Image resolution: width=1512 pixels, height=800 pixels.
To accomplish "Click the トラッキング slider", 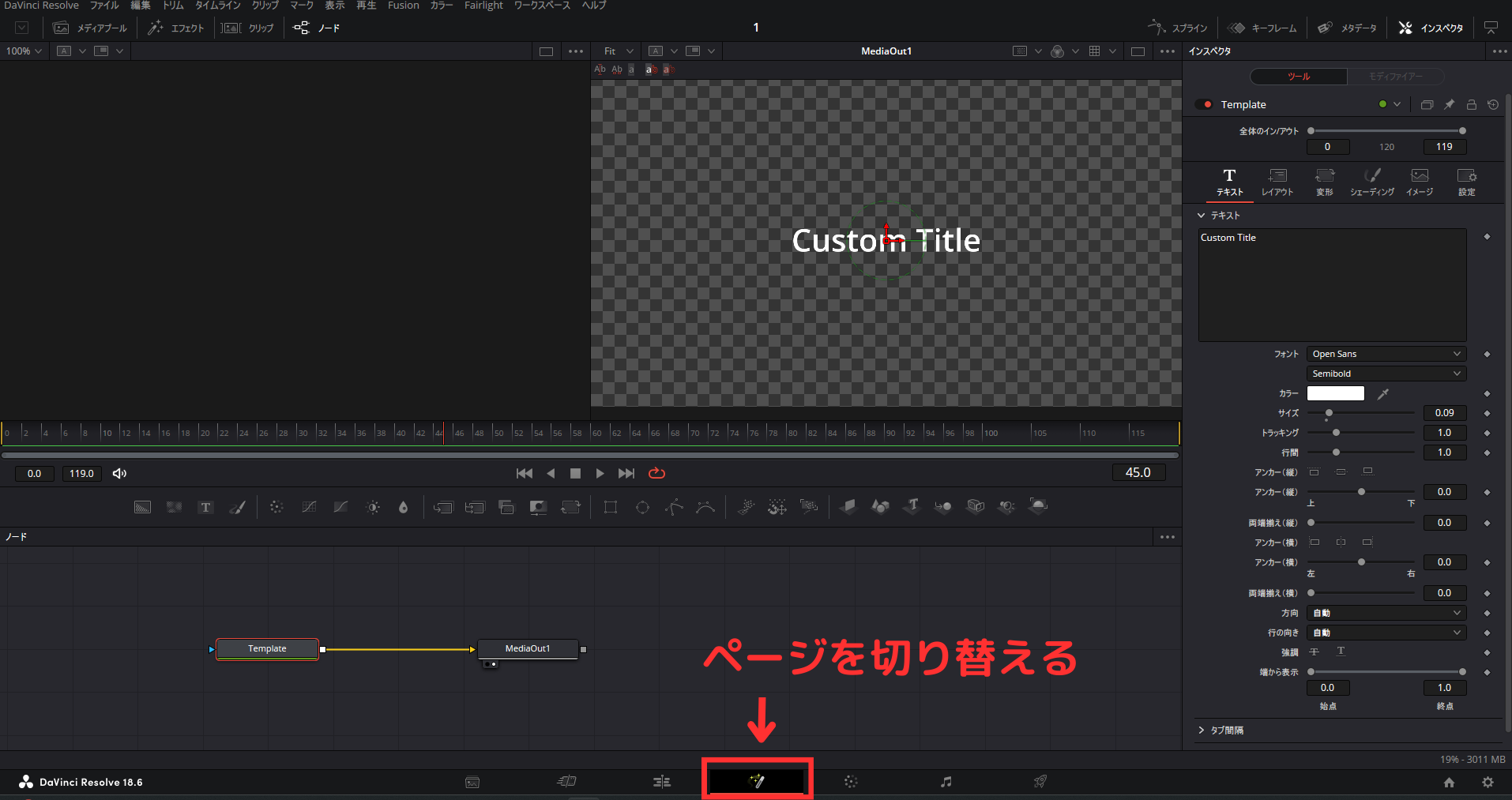I will [x=1361, y=433].
